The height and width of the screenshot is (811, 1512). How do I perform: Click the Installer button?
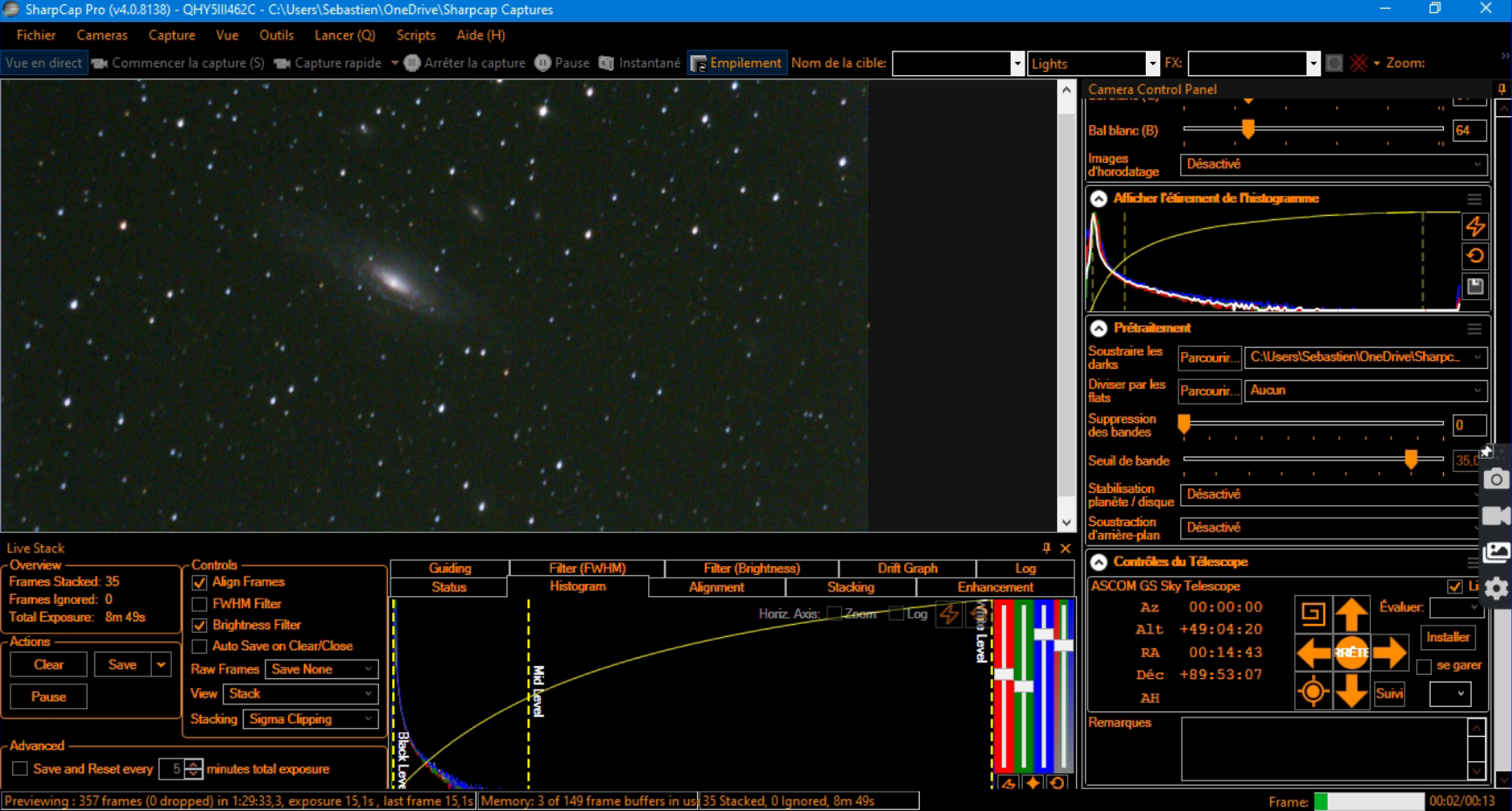click(x=1448, y=637)
